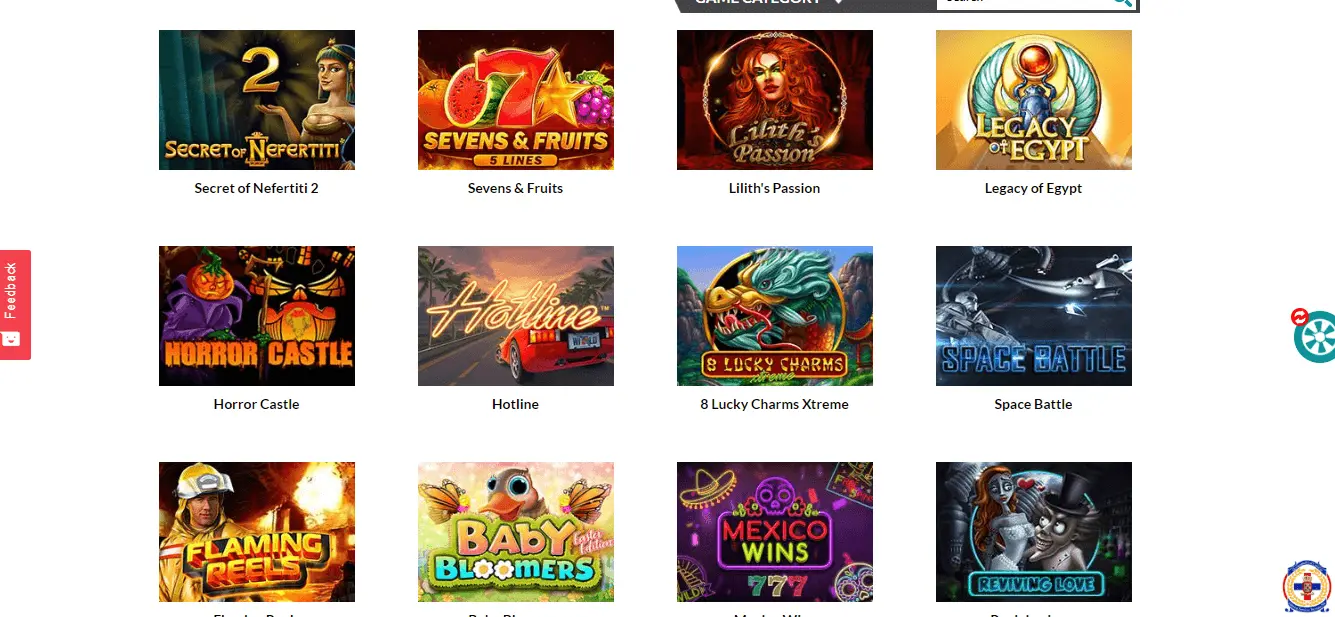
Task: Click the red refresh badge on wheel
Action: (x=1300, y=317)
